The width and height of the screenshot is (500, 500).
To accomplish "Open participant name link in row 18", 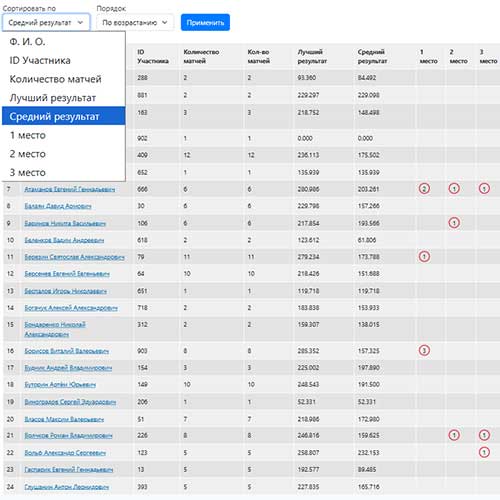I will coord(60,384).
